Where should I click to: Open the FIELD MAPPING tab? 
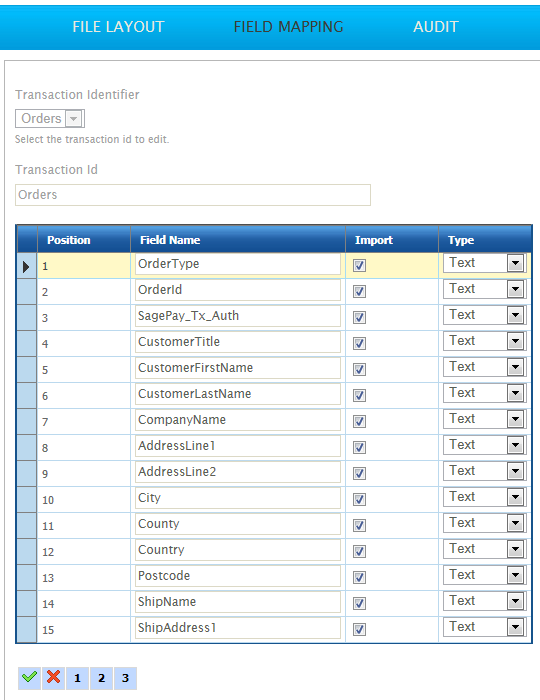tap(288, 27)
